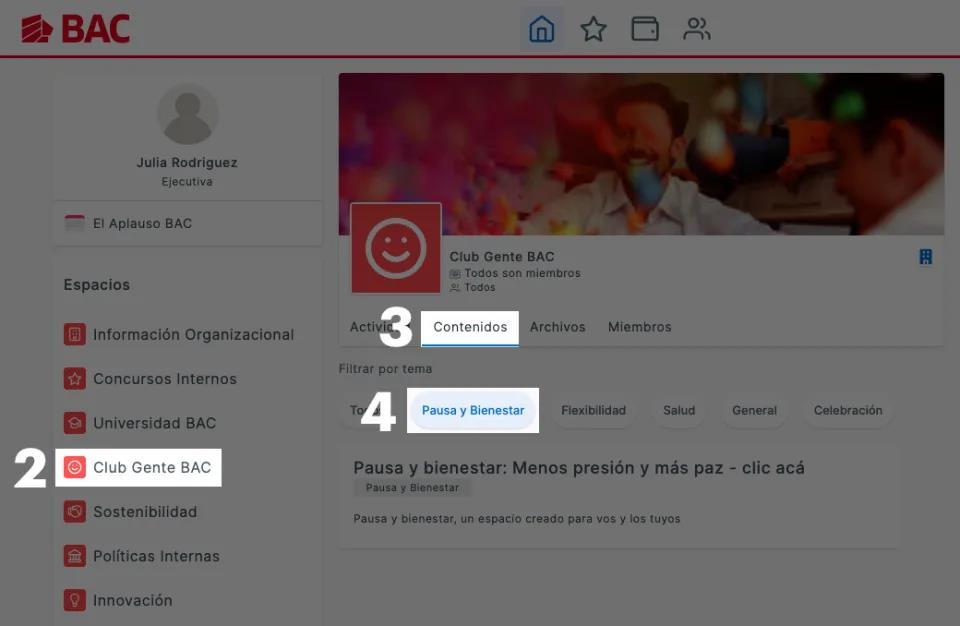Click the Club Gente BAC smiley icon
Viewport: 960px width, 626px height.
click(x=75, y=467)
